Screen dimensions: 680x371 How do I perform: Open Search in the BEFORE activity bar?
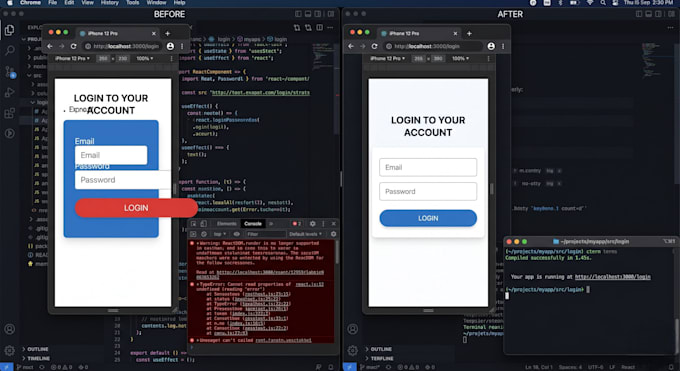10,51
